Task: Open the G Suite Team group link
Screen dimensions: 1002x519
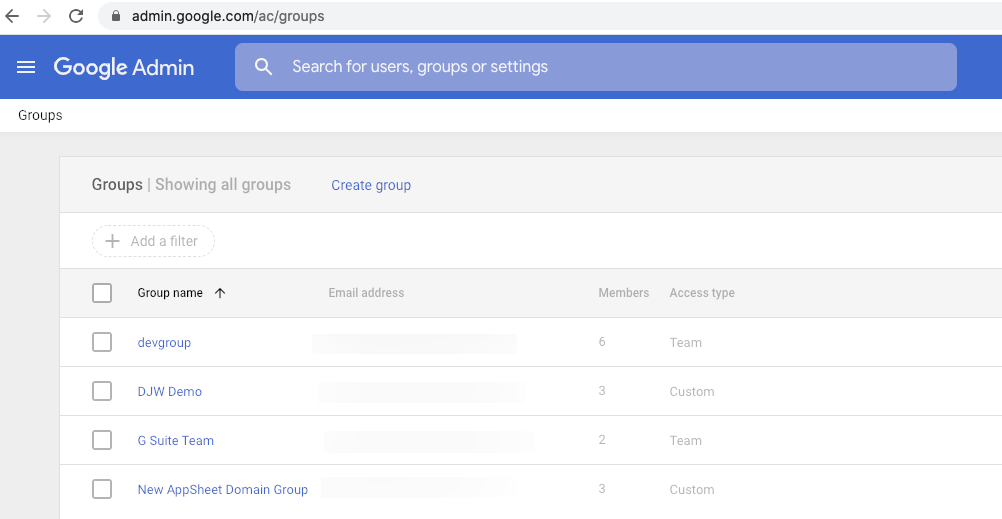Action: click(176, 440)
